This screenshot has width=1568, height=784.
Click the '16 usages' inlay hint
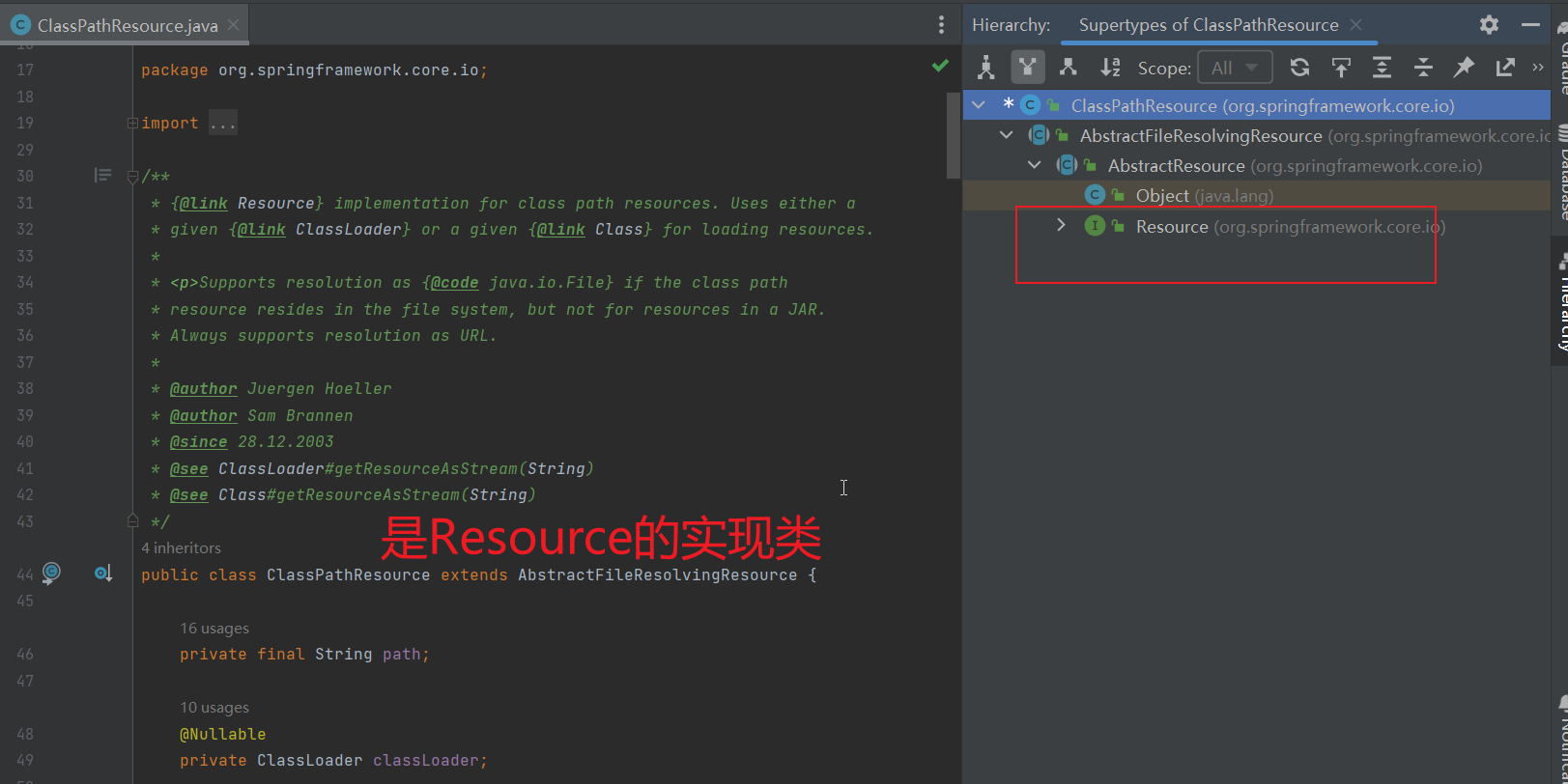214,628
